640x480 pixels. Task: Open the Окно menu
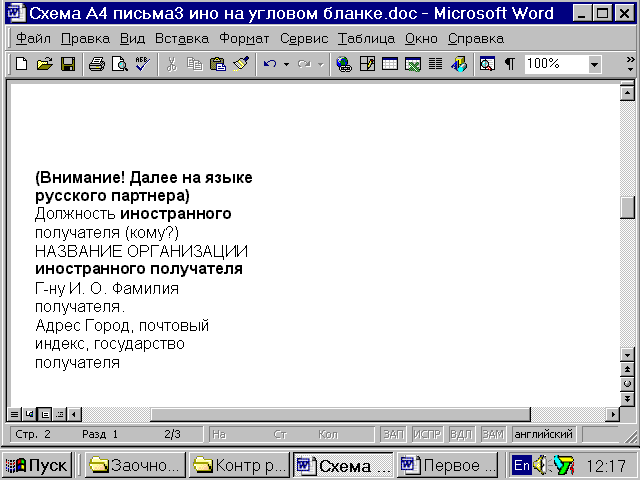[x=421, y=39]
